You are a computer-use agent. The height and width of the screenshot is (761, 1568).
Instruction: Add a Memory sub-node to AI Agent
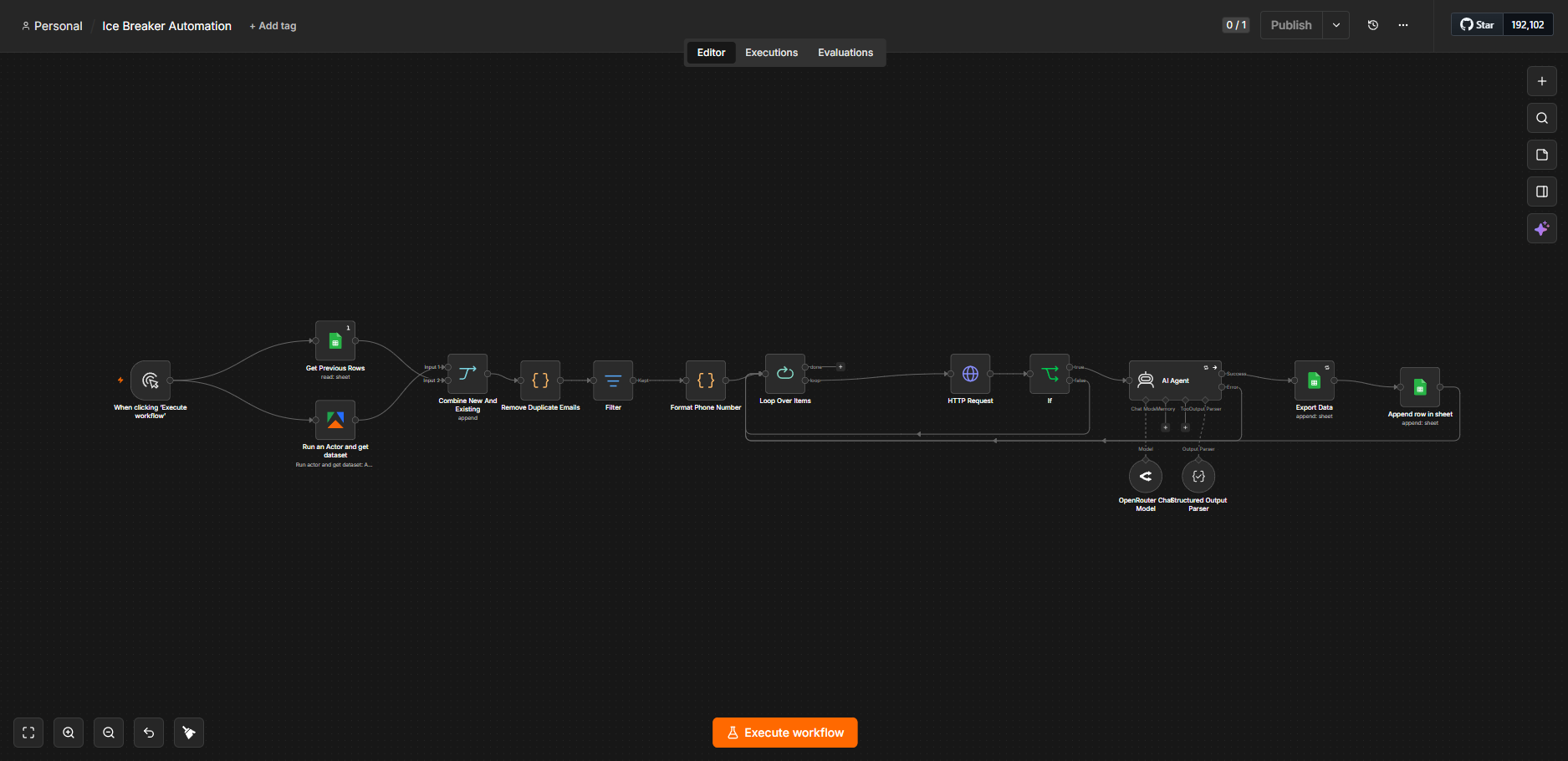(1165, 427)
